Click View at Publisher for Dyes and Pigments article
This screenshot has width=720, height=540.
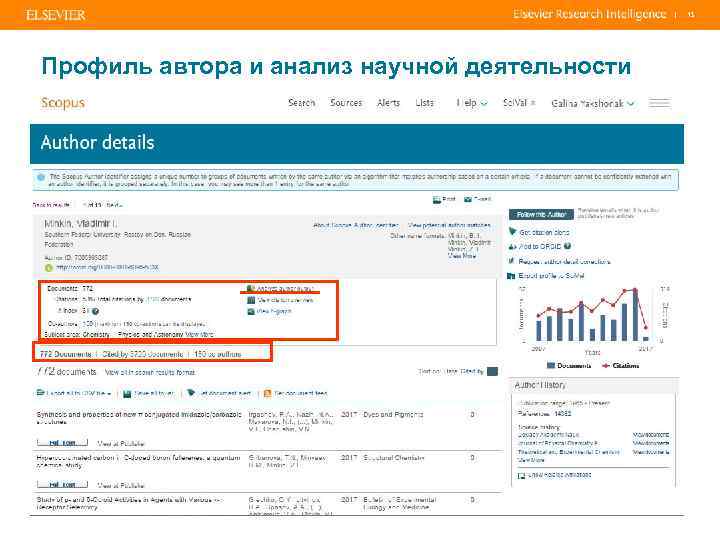click(121, 443)
